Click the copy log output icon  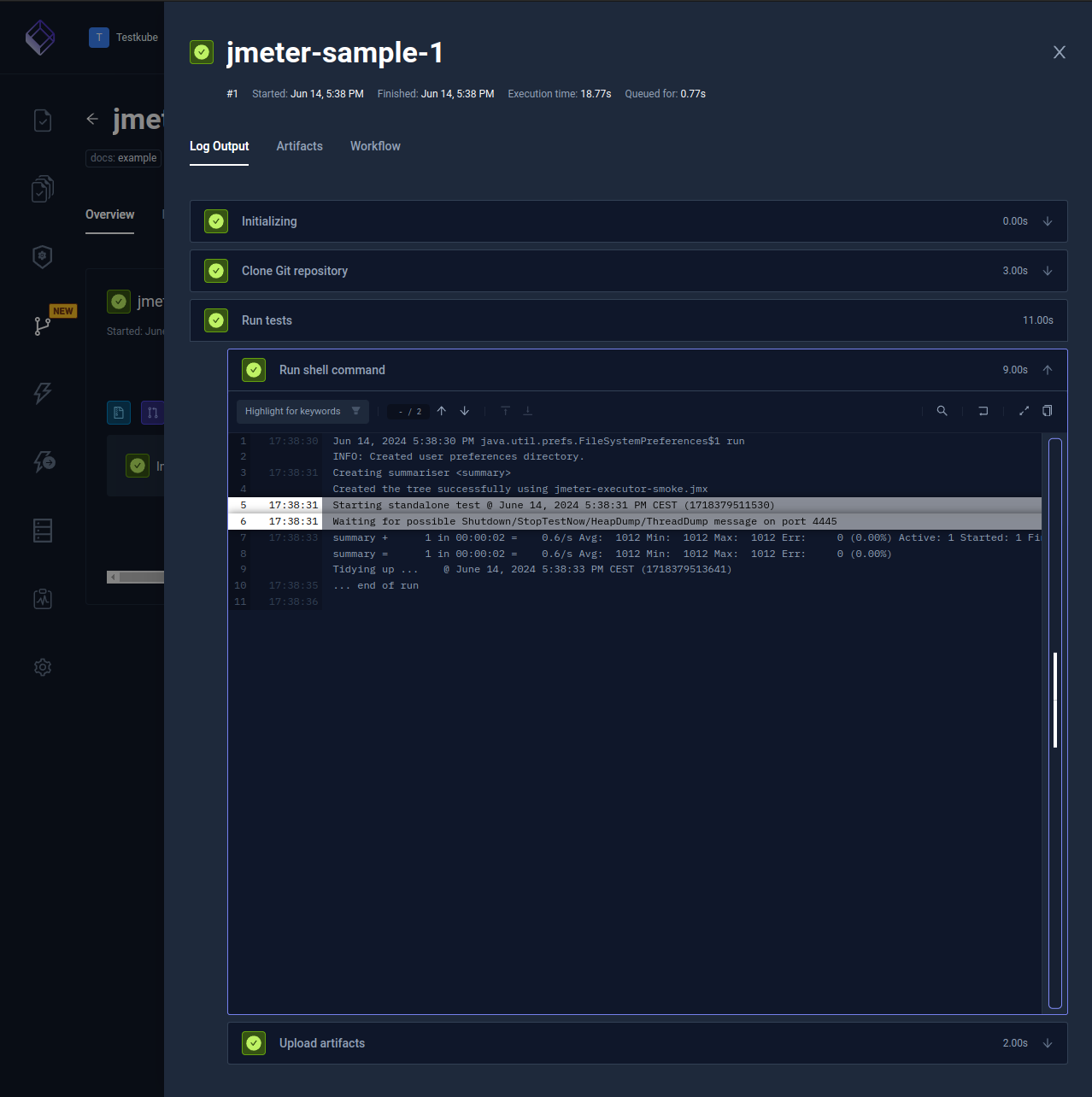(1047, 411)
